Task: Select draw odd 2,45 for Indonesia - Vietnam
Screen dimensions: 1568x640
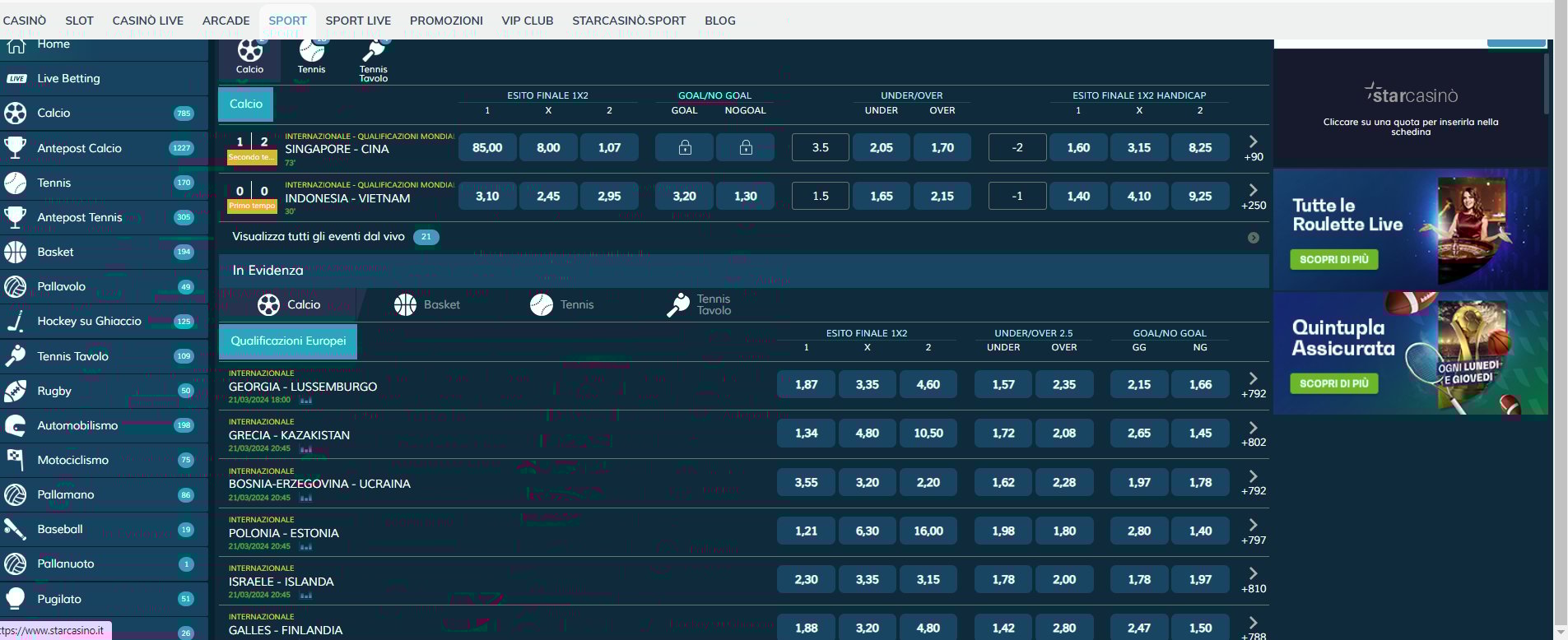Action: coord(548,196)
